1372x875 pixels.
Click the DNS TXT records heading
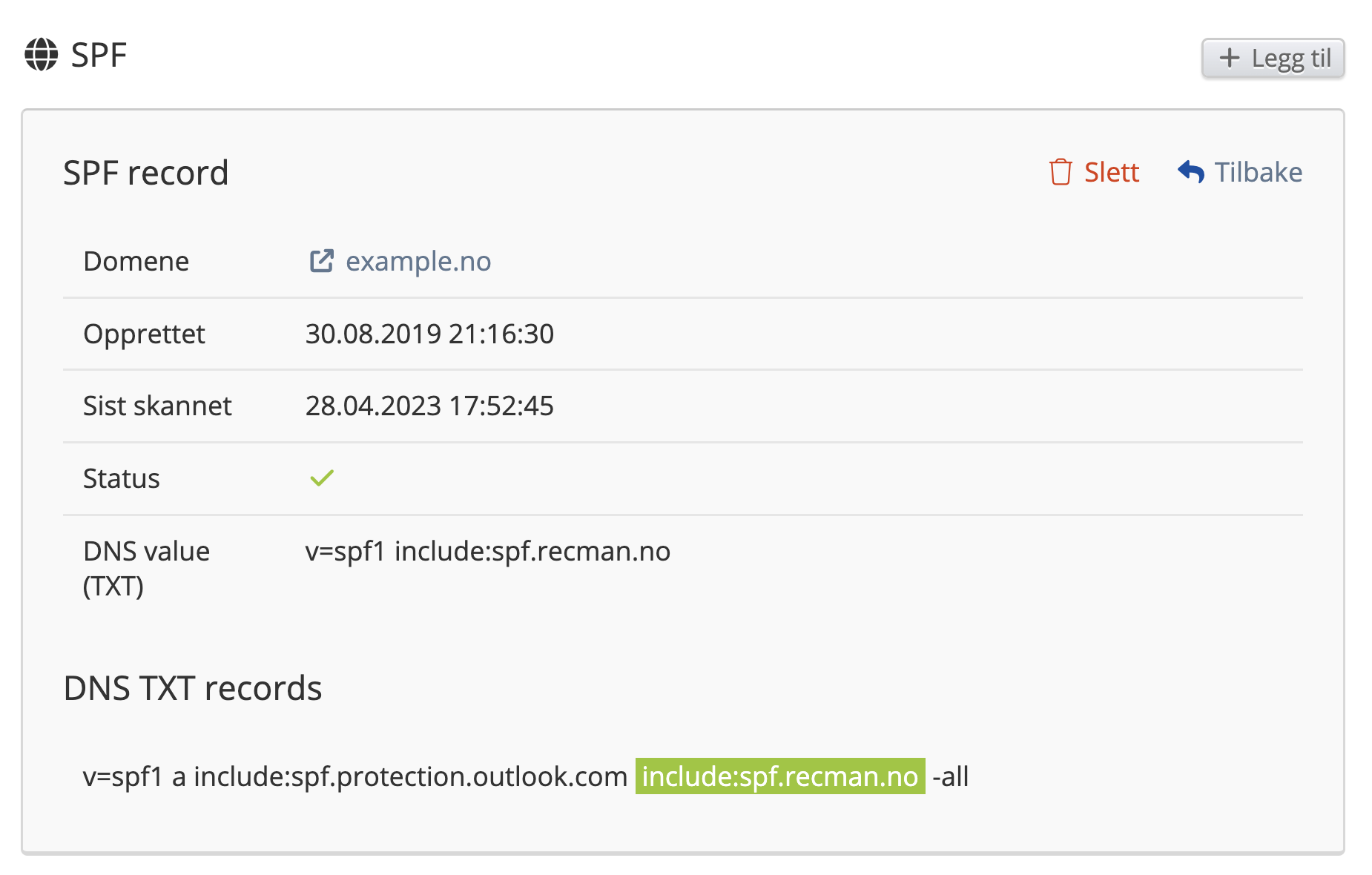(193, 688)
